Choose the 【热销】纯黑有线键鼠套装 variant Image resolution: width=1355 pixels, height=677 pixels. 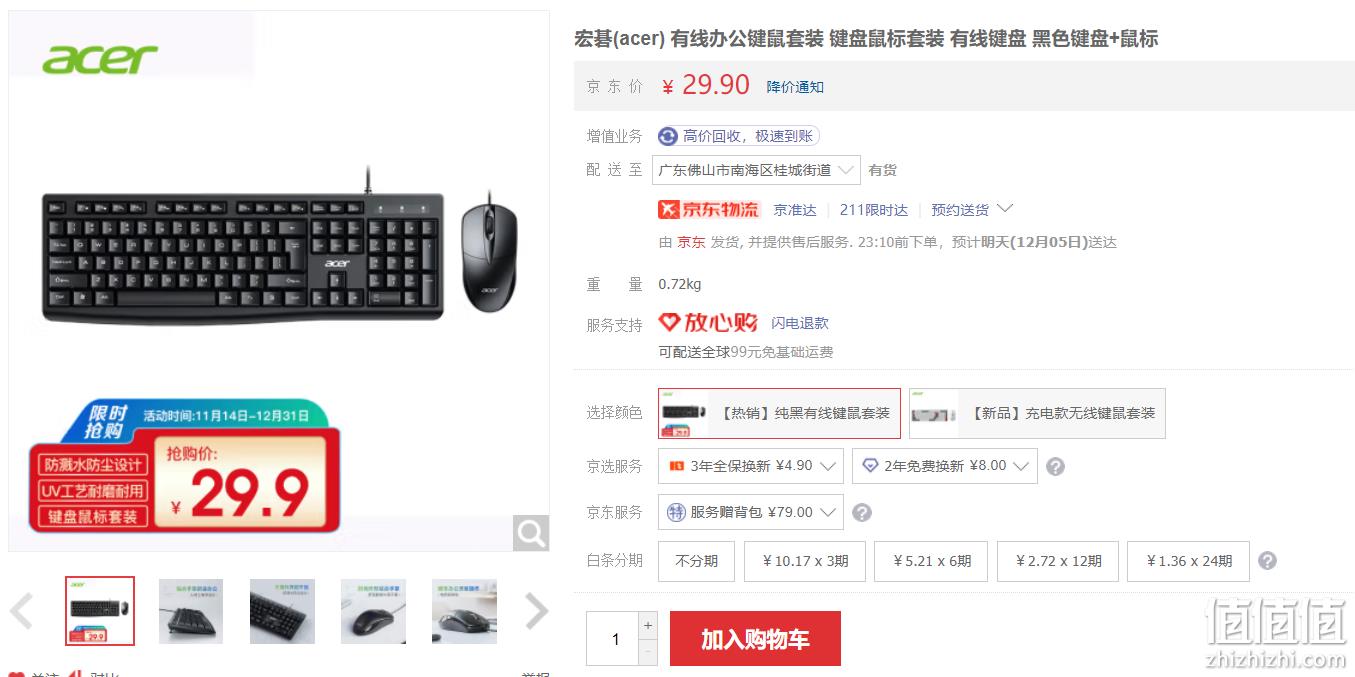click(779, 413)
